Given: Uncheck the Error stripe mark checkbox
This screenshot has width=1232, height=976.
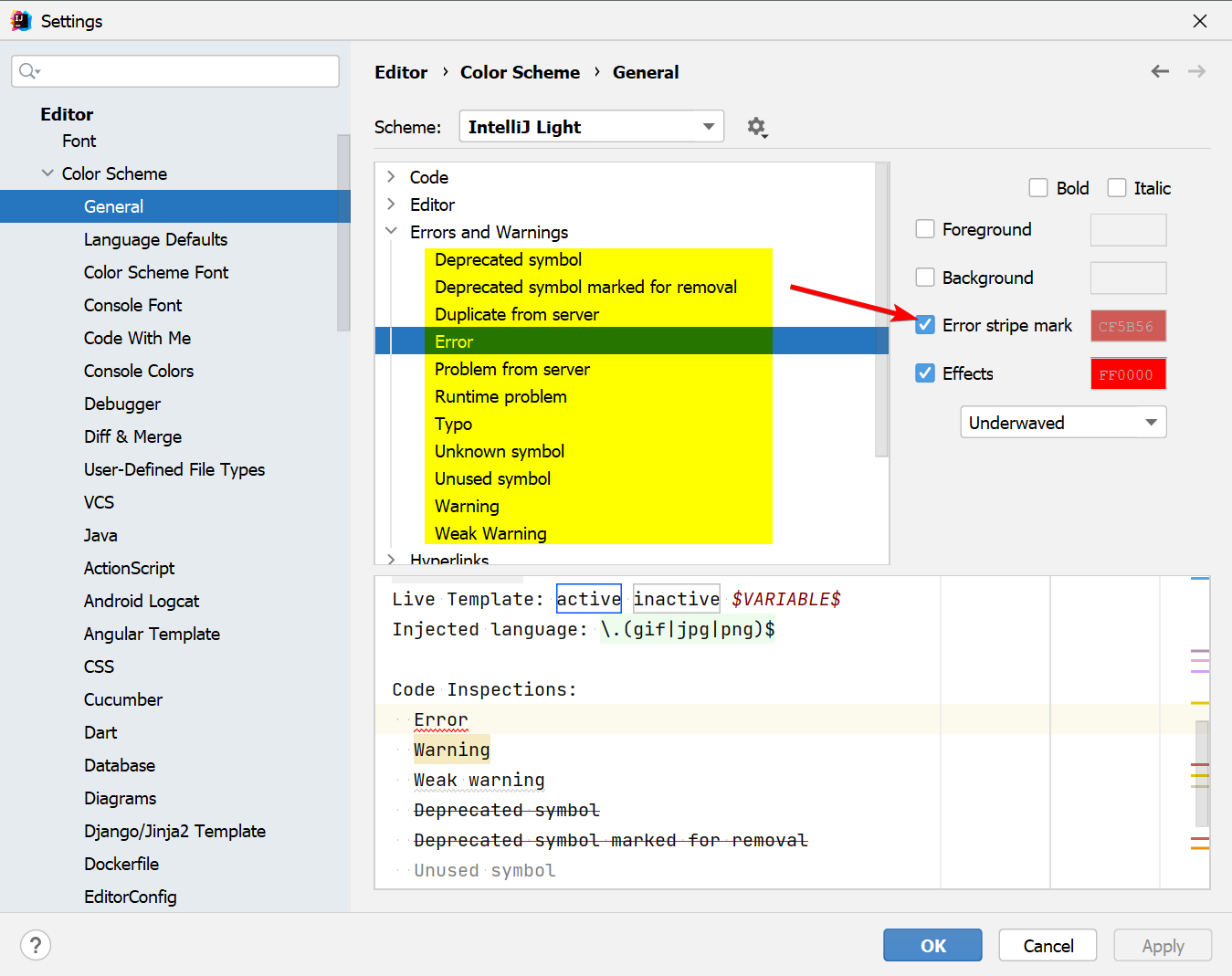Looking at the screenshot, I should tap(925, 325).
